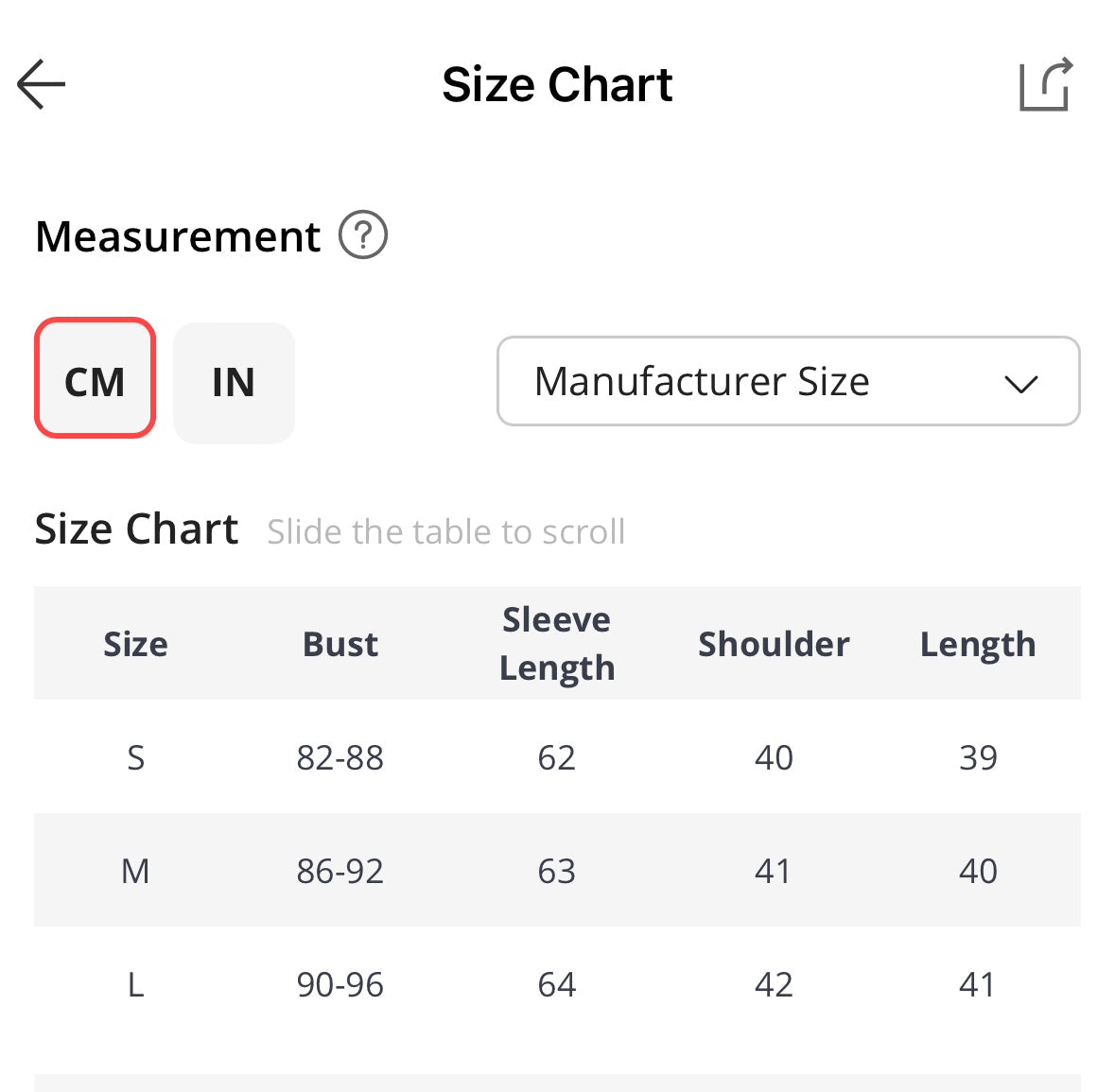Image resolution: width=1115 pixels, height=1092 pixels.
Task: Click the 82-88 bust value
Action: click(x=340, y=757)
